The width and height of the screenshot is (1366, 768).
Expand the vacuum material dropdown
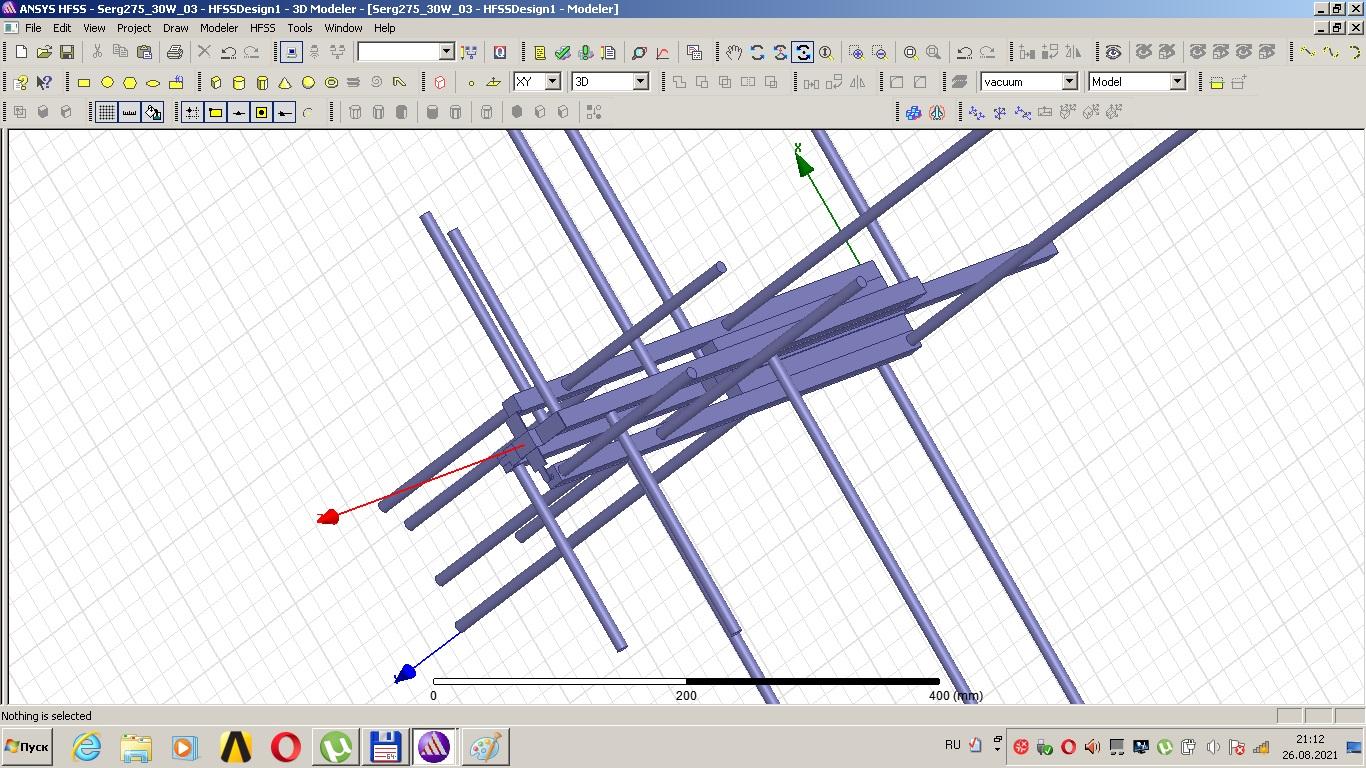[x=1069, y=82]
